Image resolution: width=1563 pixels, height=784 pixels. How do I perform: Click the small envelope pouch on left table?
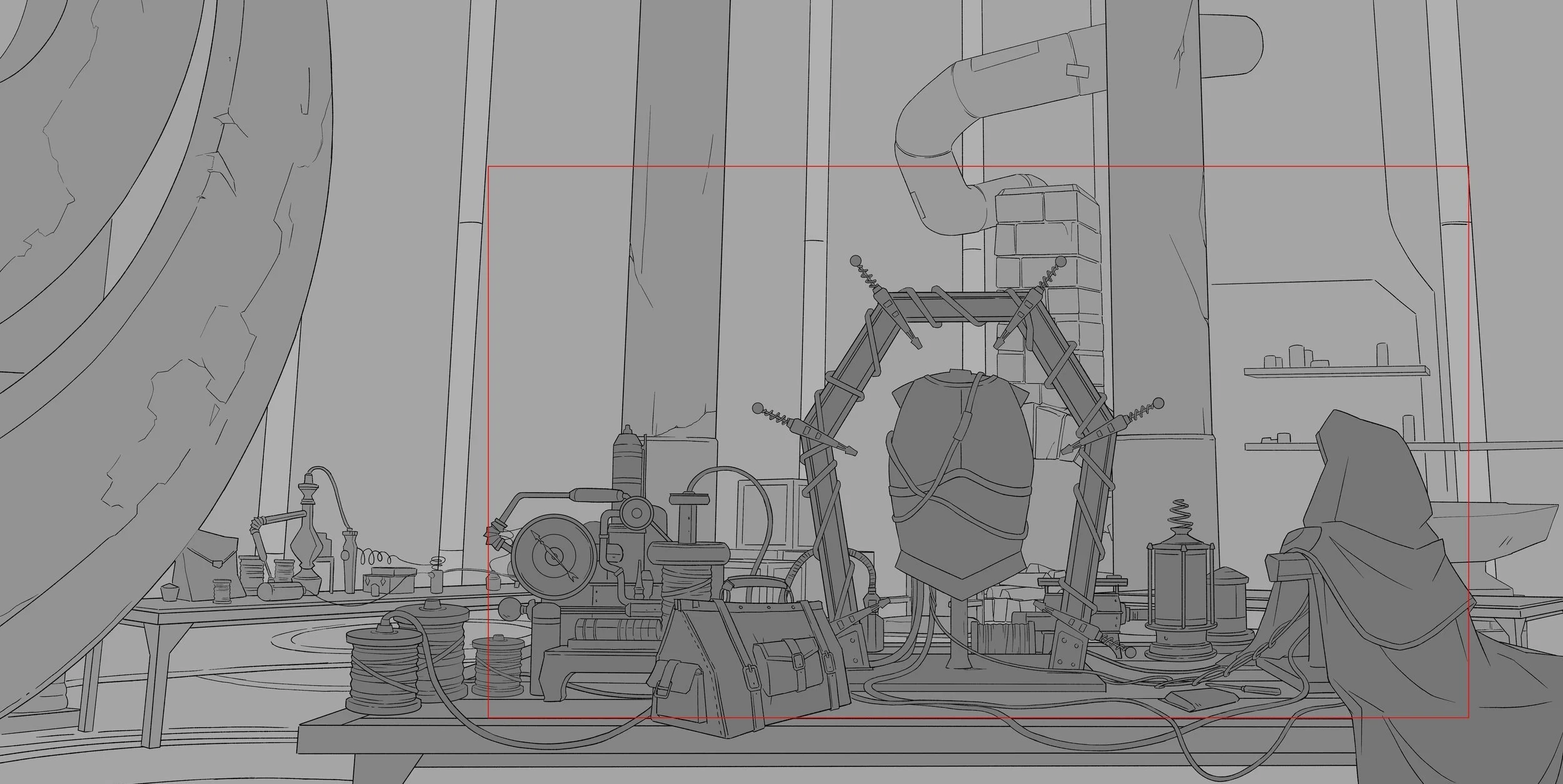pyautogui.click(x=211, y=561)
